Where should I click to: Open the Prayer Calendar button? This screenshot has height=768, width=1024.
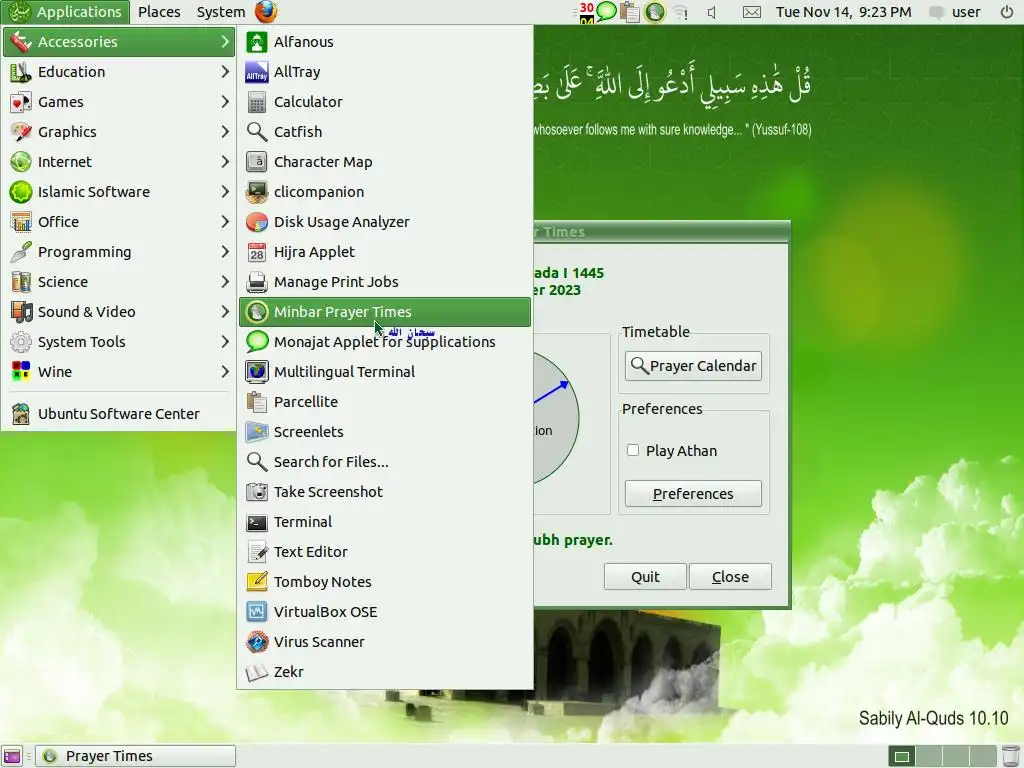[694, 366]
